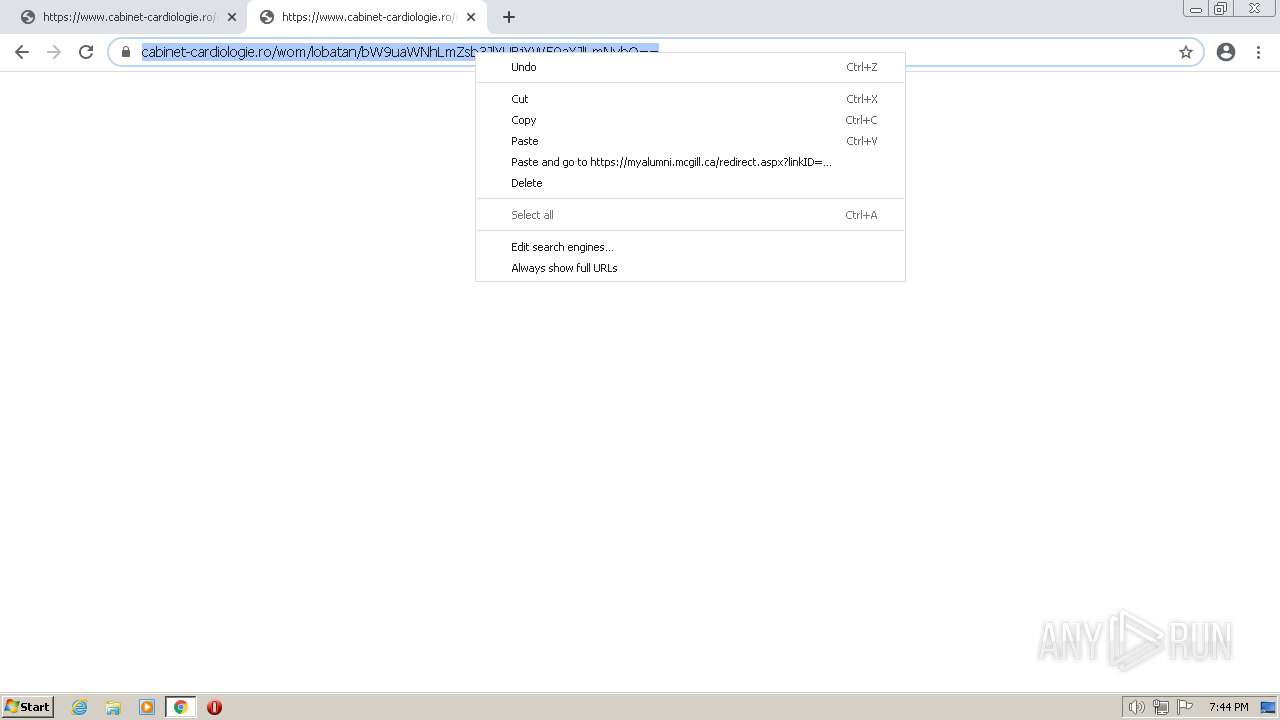1280x720 pixels.
Task: Choose Delete from the context menu
Action: click(x=690, y=183)
